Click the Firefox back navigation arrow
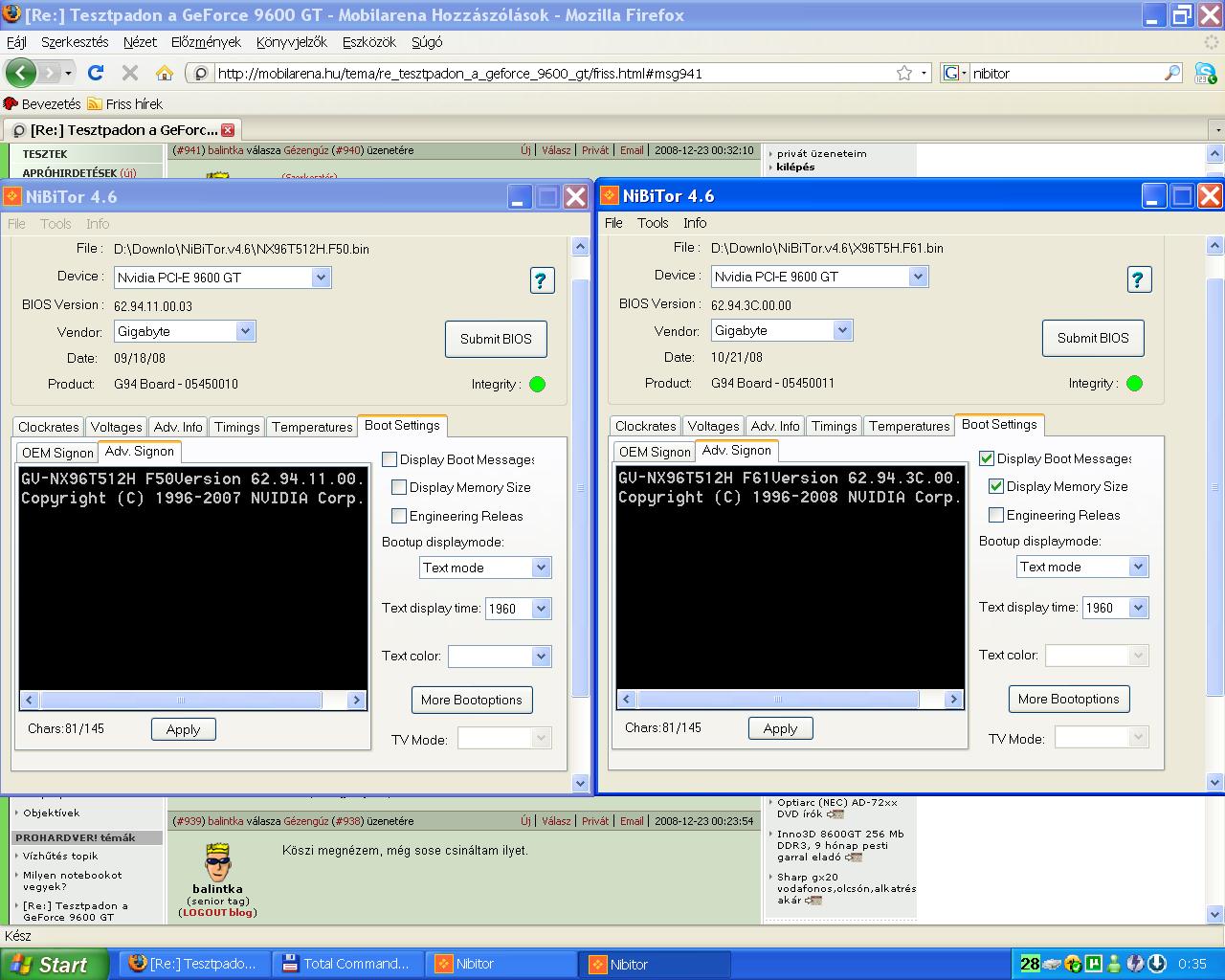1225x980 pixels. pyautogui.click(x=20, y=73)
